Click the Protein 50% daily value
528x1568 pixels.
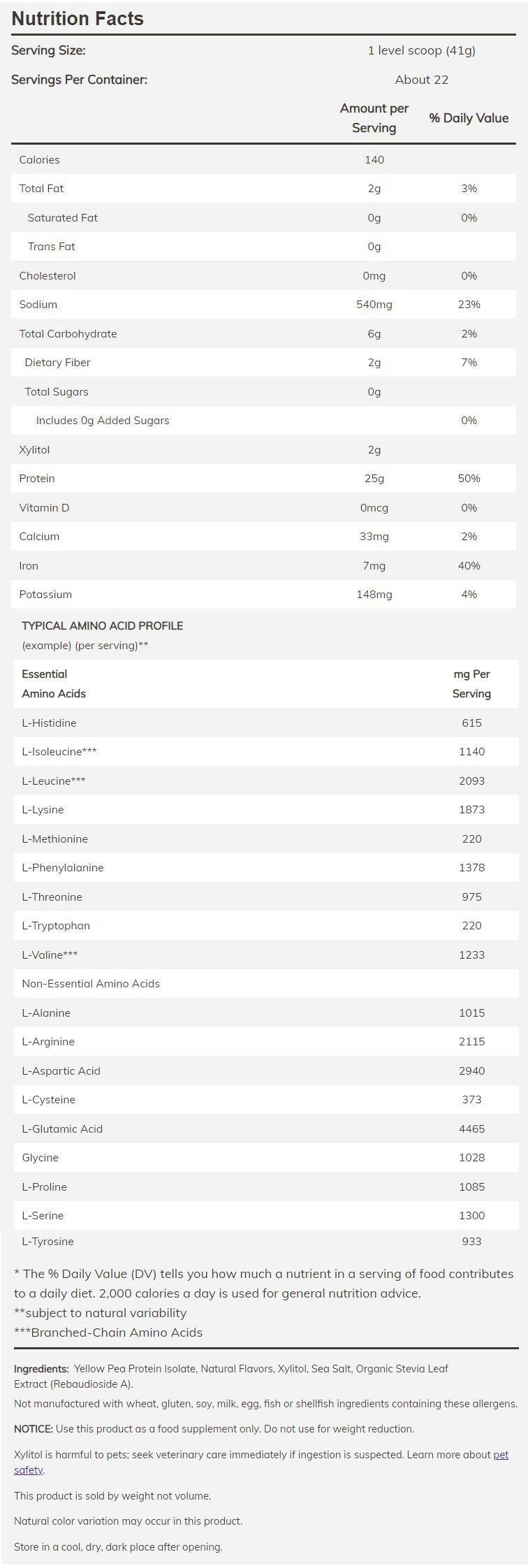469,479
